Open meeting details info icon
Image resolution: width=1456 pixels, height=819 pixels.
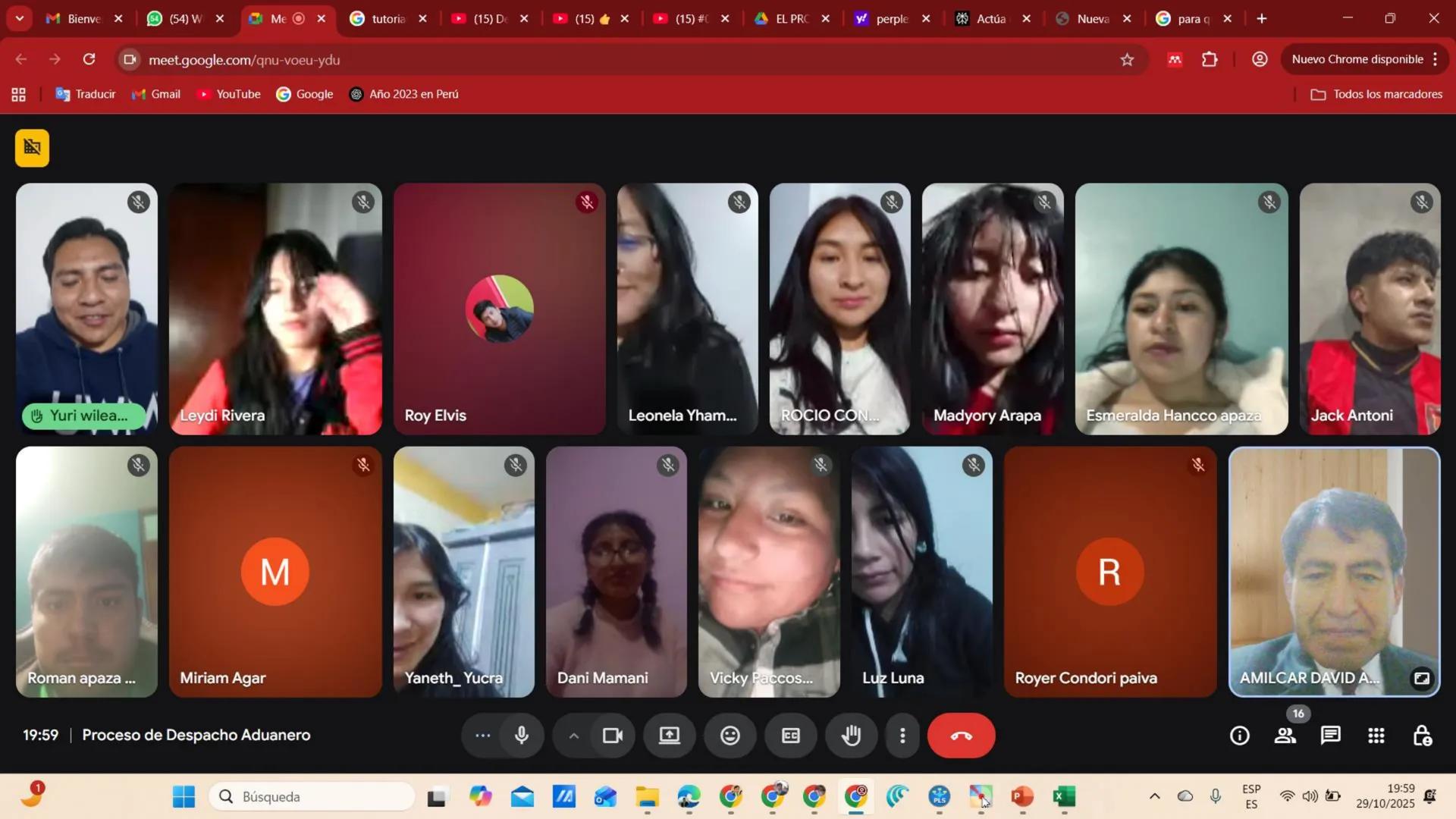pos(1240,736)
